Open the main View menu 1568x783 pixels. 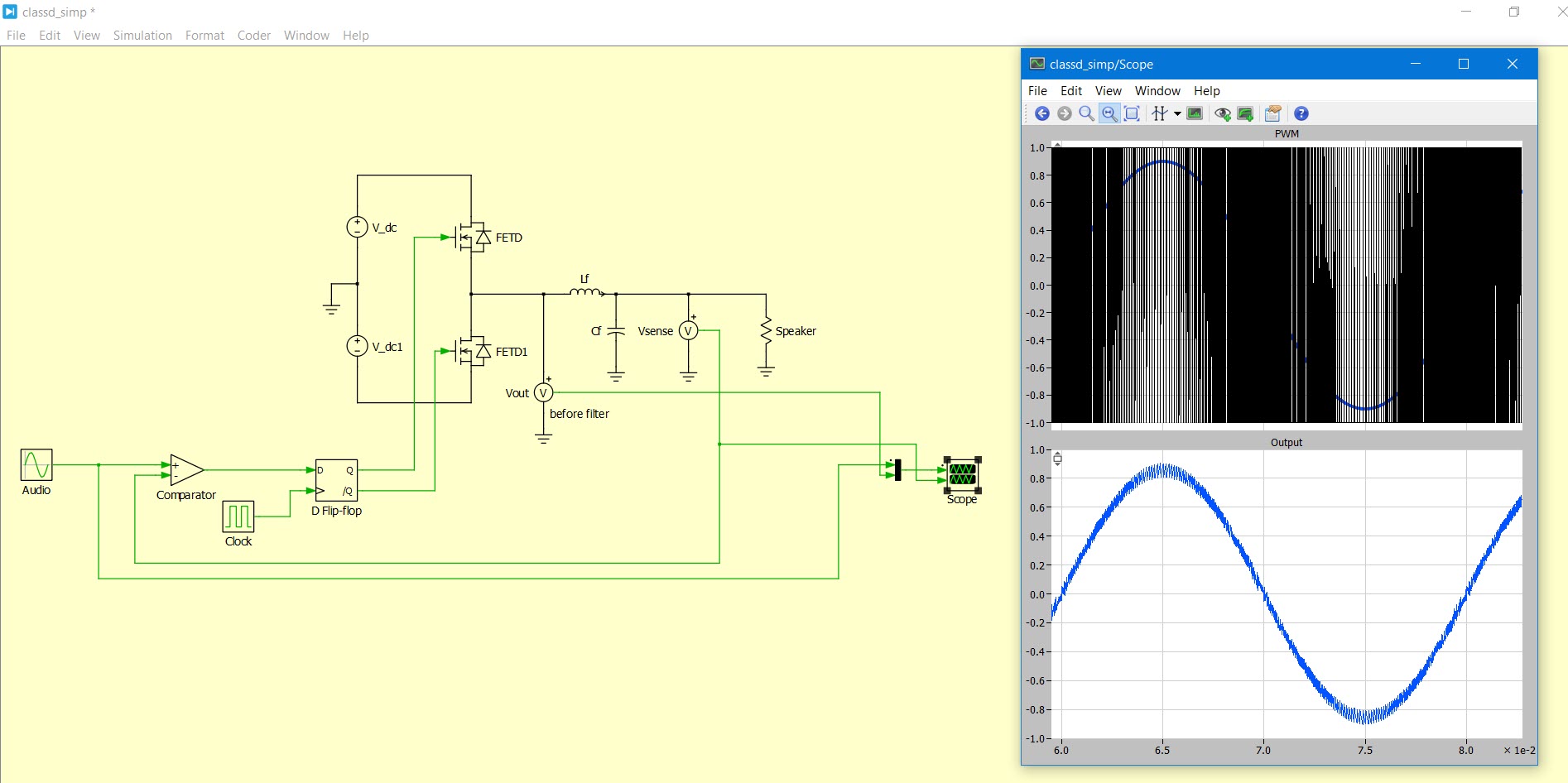pyautogui.click(x=87, y=35)
